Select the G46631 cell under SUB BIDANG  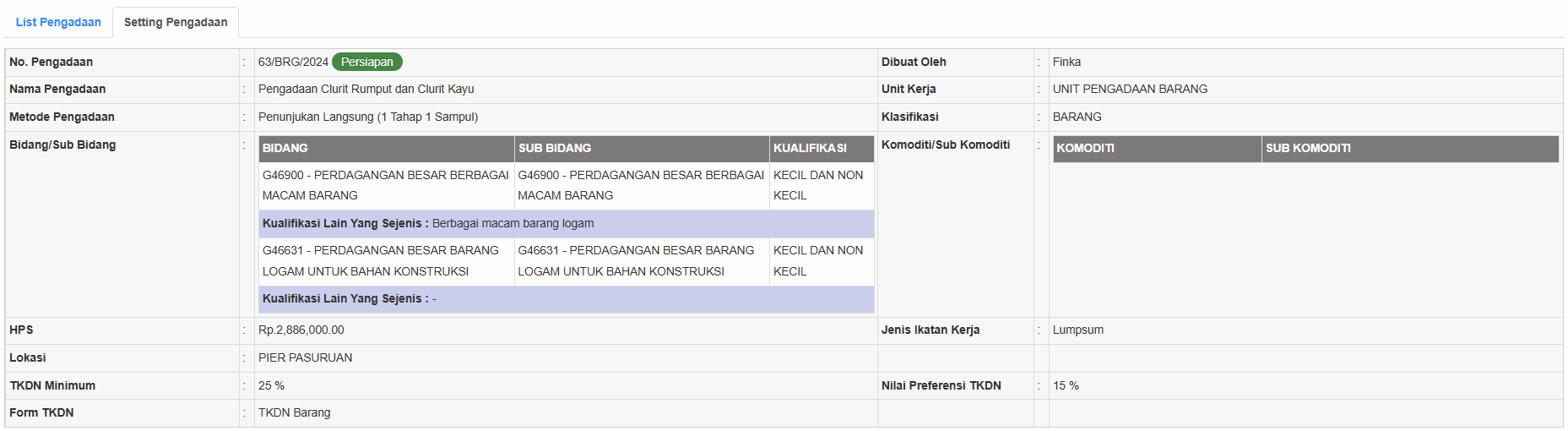tap(636, 260)
